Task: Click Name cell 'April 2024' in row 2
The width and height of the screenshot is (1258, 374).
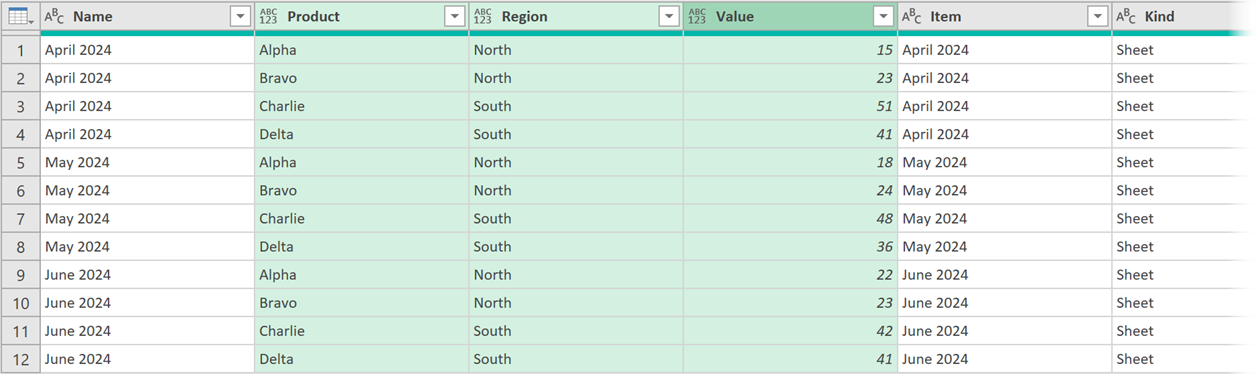Action: (x=148, y=78)
